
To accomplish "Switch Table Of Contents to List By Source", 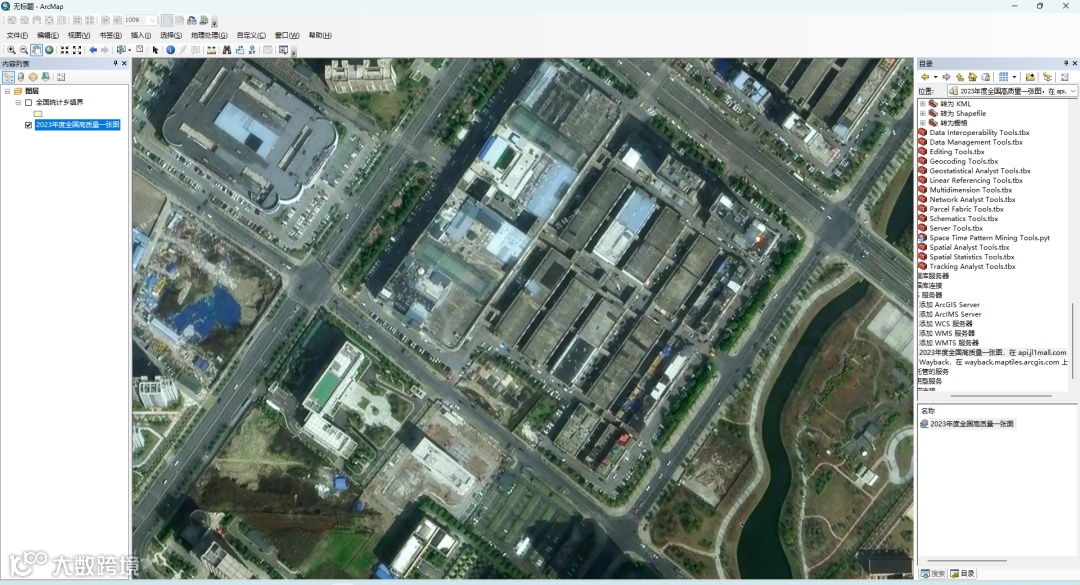I will click(20, 77).
